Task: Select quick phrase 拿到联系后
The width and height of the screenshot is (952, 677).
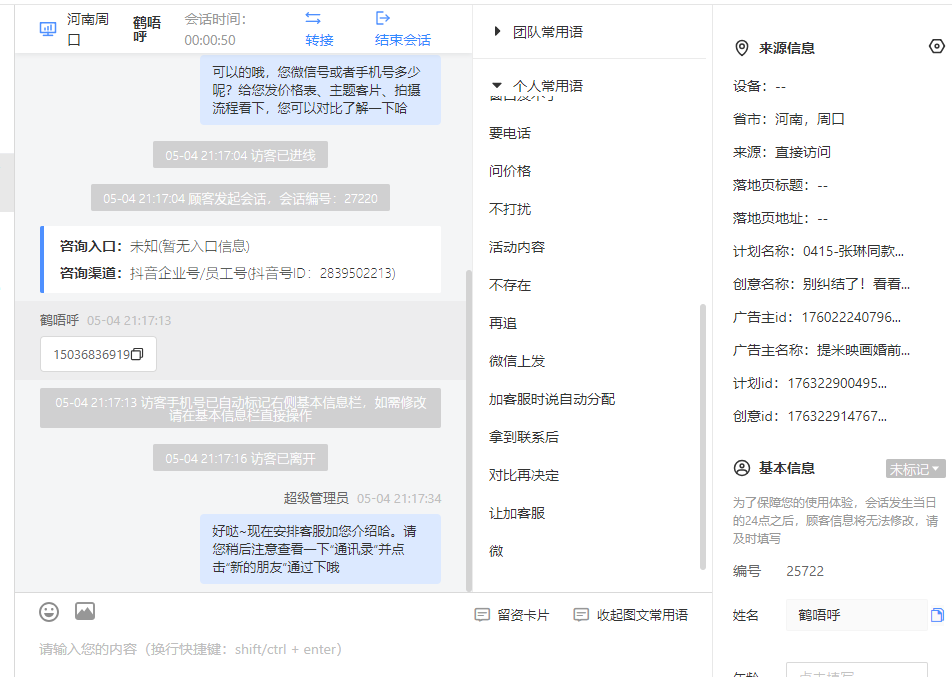Action: 523,437
